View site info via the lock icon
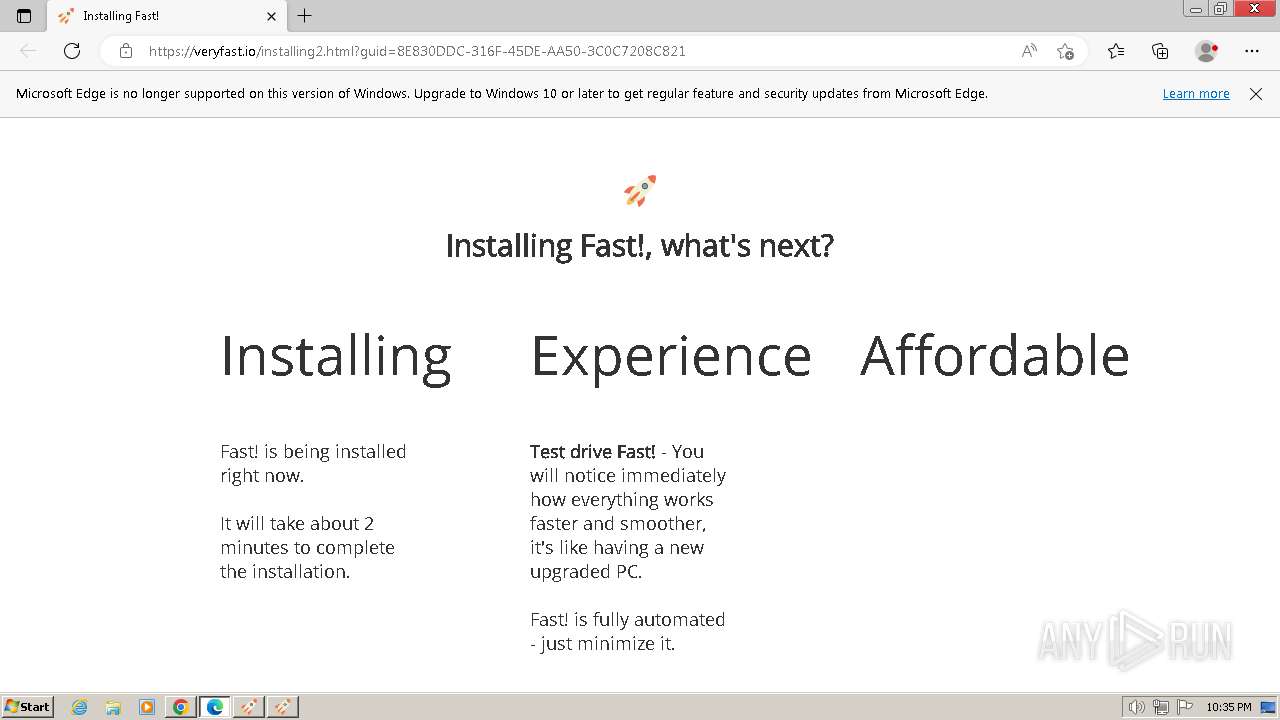The width and height of the screenshot is (1280, 720). 125,51
